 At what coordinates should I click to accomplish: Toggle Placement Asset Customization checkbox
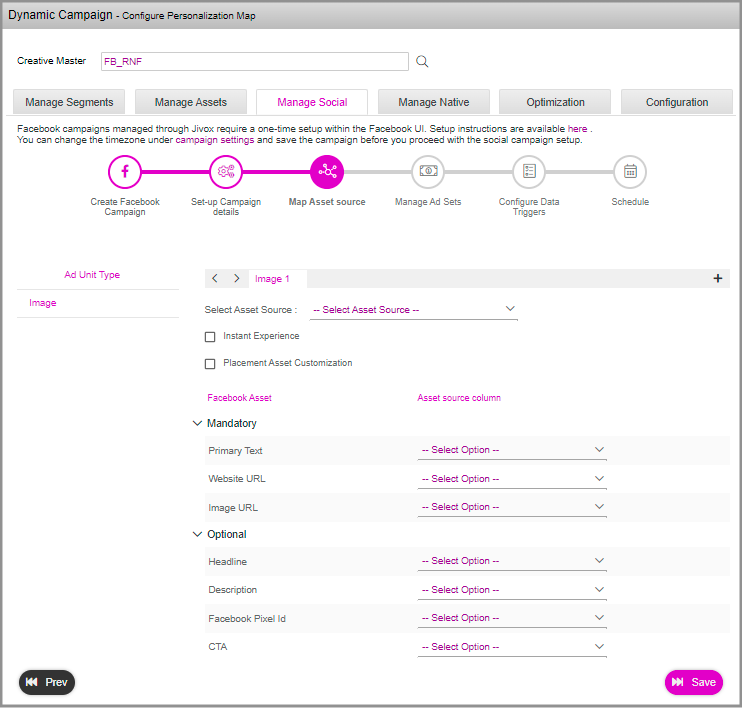(x=210, y=364)
